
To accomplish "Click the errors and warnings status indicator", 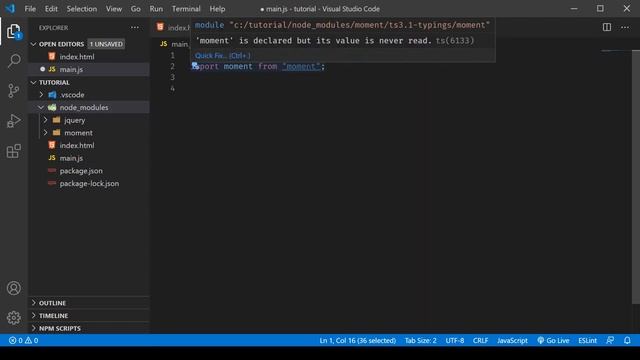I will [24, 340].
